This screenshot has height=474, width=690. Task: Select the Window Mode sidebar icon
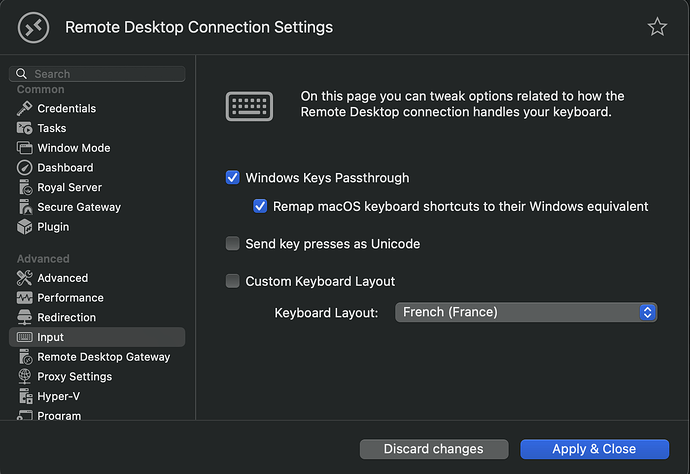tap(25, 148)
